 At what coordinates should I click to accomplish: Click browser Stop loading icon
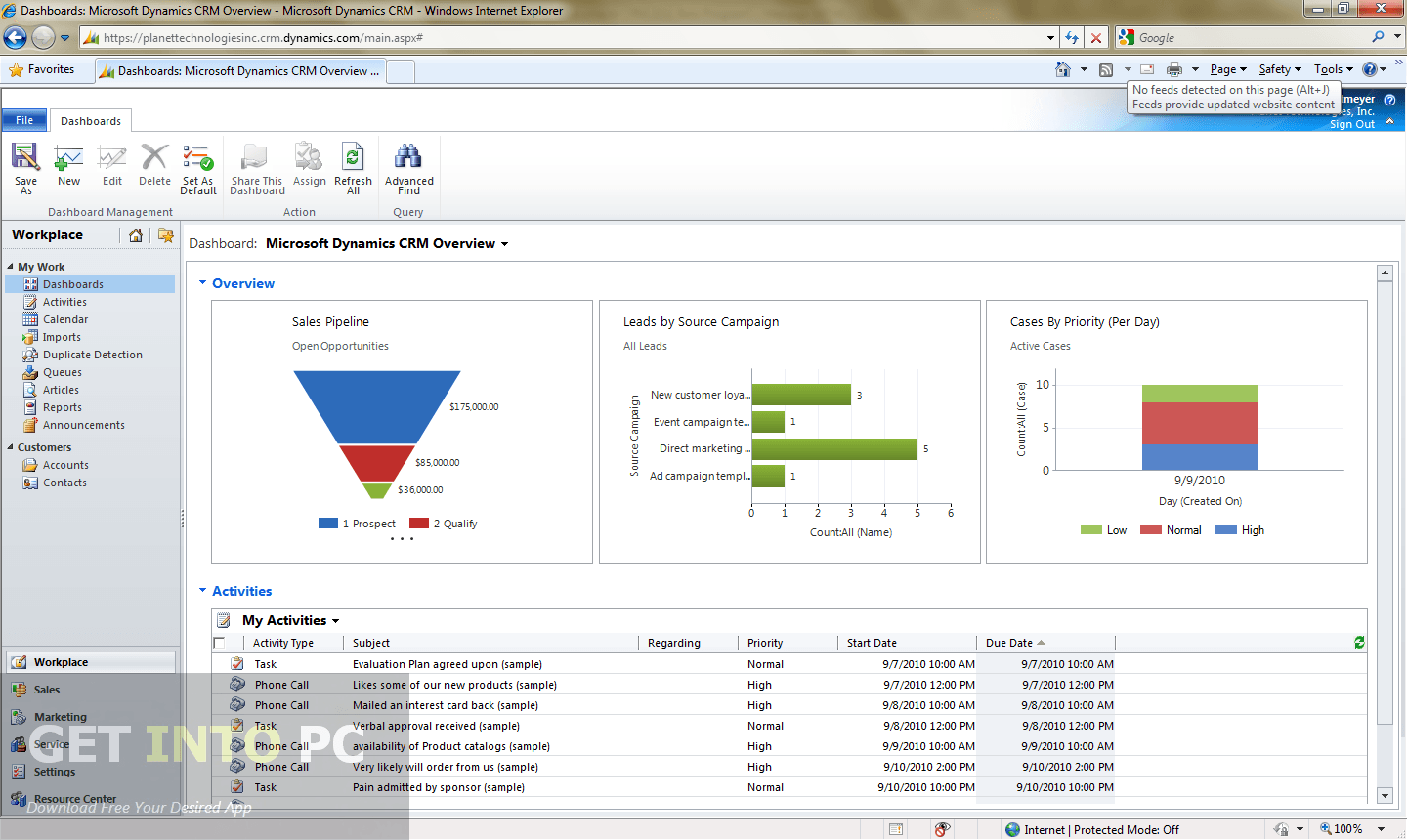coord(1096,38)
